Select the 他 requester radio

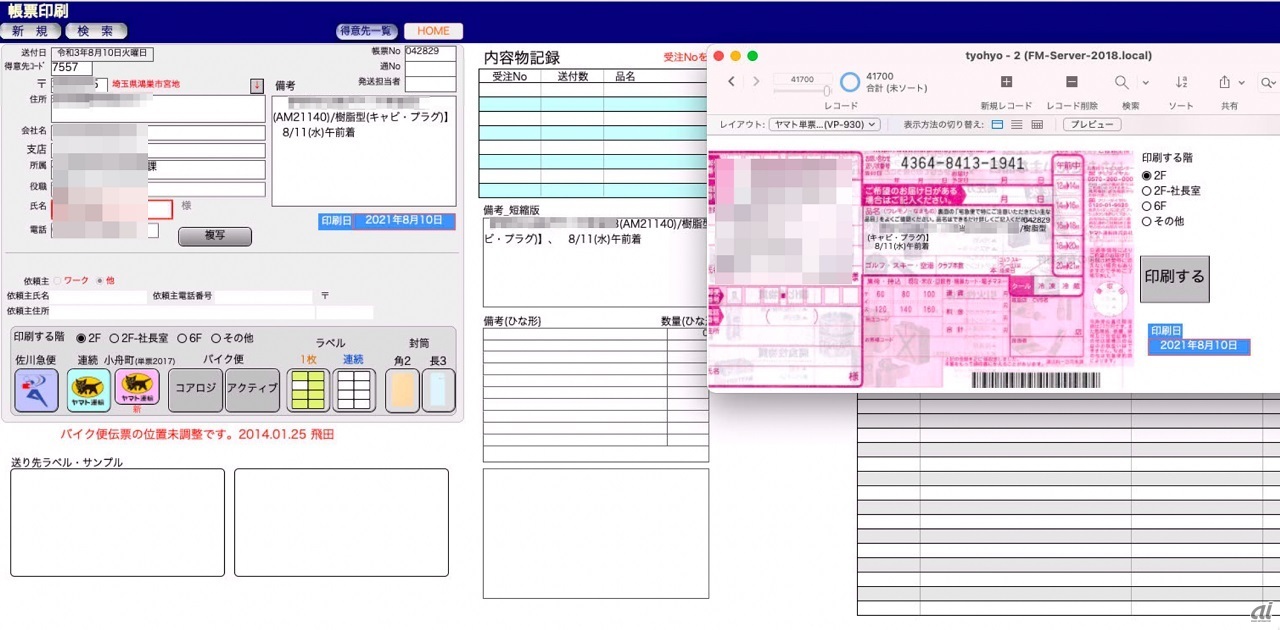pyautogui.click(x=98, y=281)
